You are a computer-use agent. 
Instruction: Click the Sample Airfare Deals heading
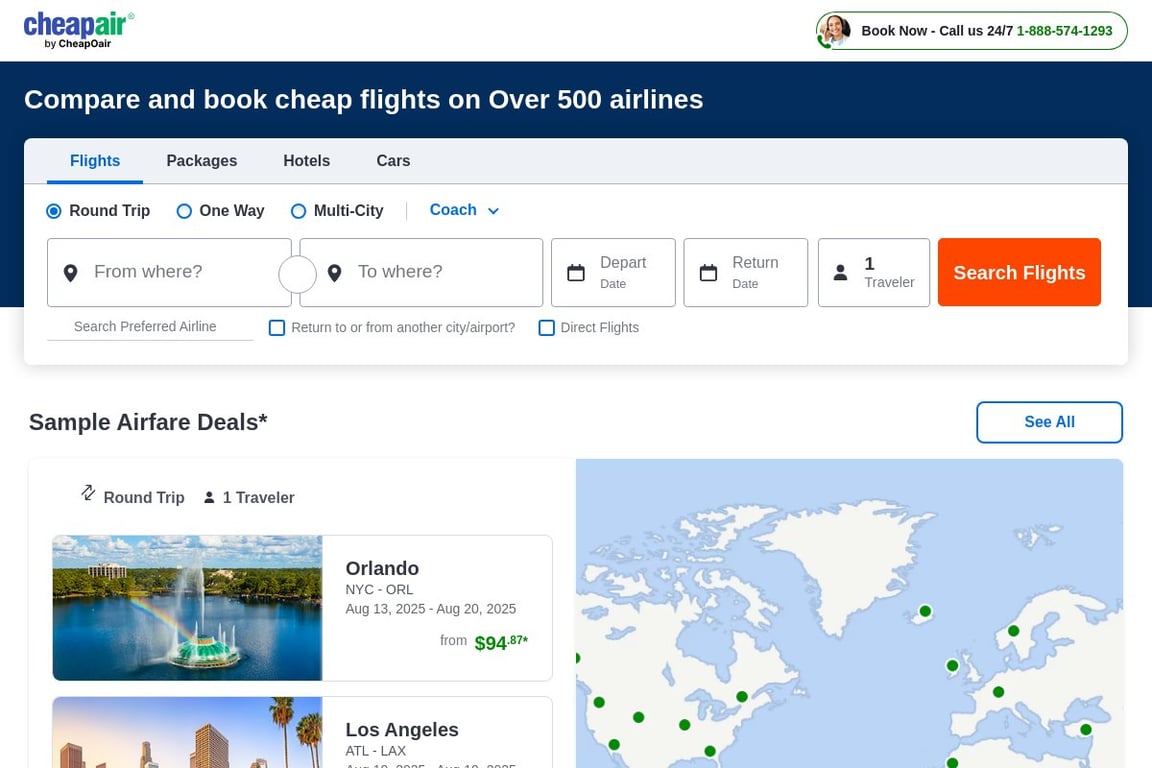tap(148, 423)
